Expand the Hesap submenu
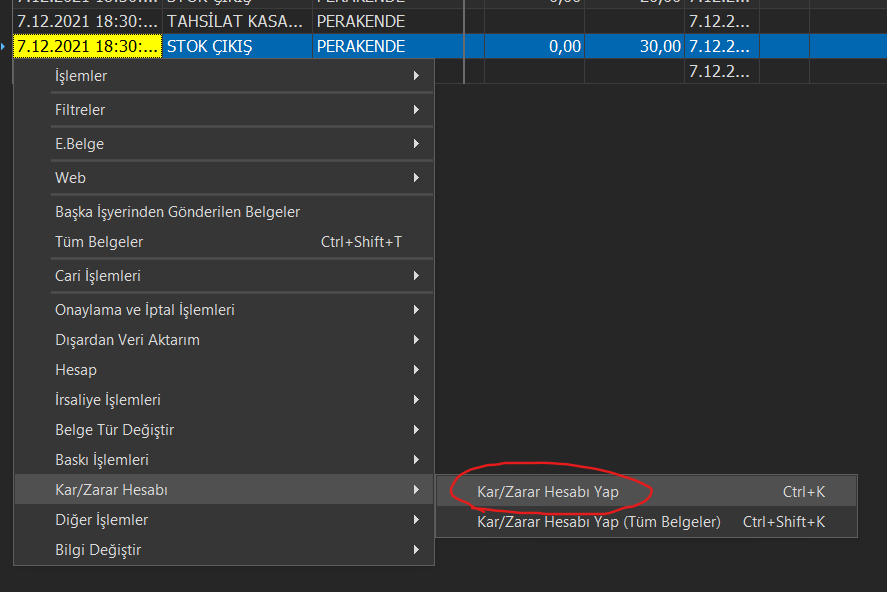Image resolution: width=887 pixels, height=592 pixels. click(x=76, y=370)
